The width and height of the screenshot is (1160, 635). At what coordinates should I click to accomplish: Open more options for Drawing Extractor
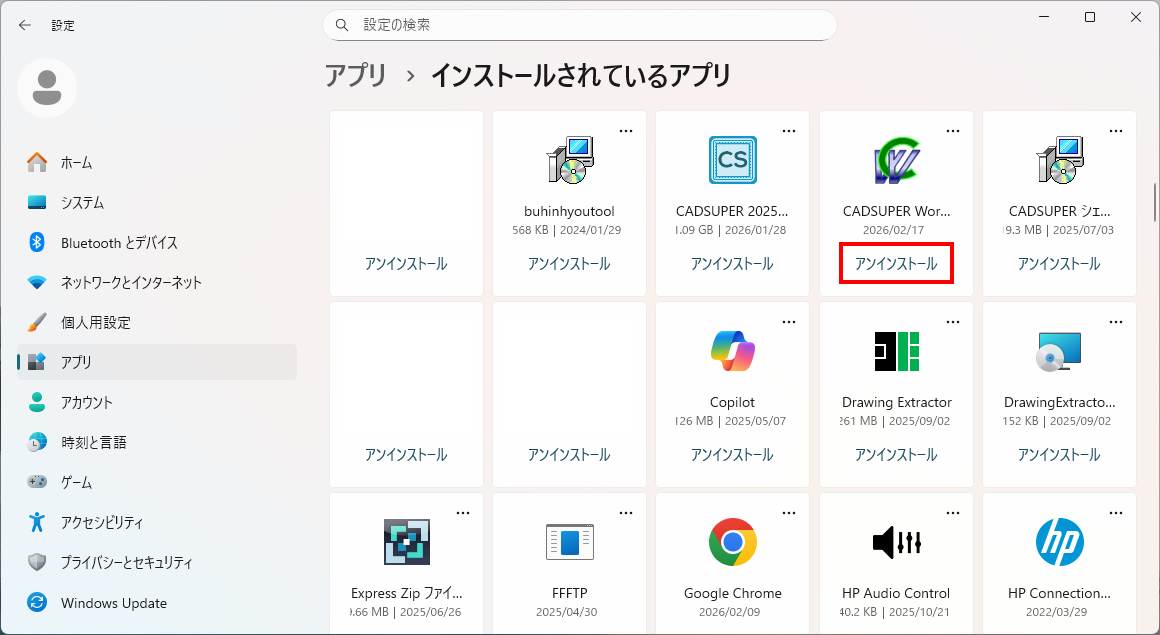coord(953,322)
